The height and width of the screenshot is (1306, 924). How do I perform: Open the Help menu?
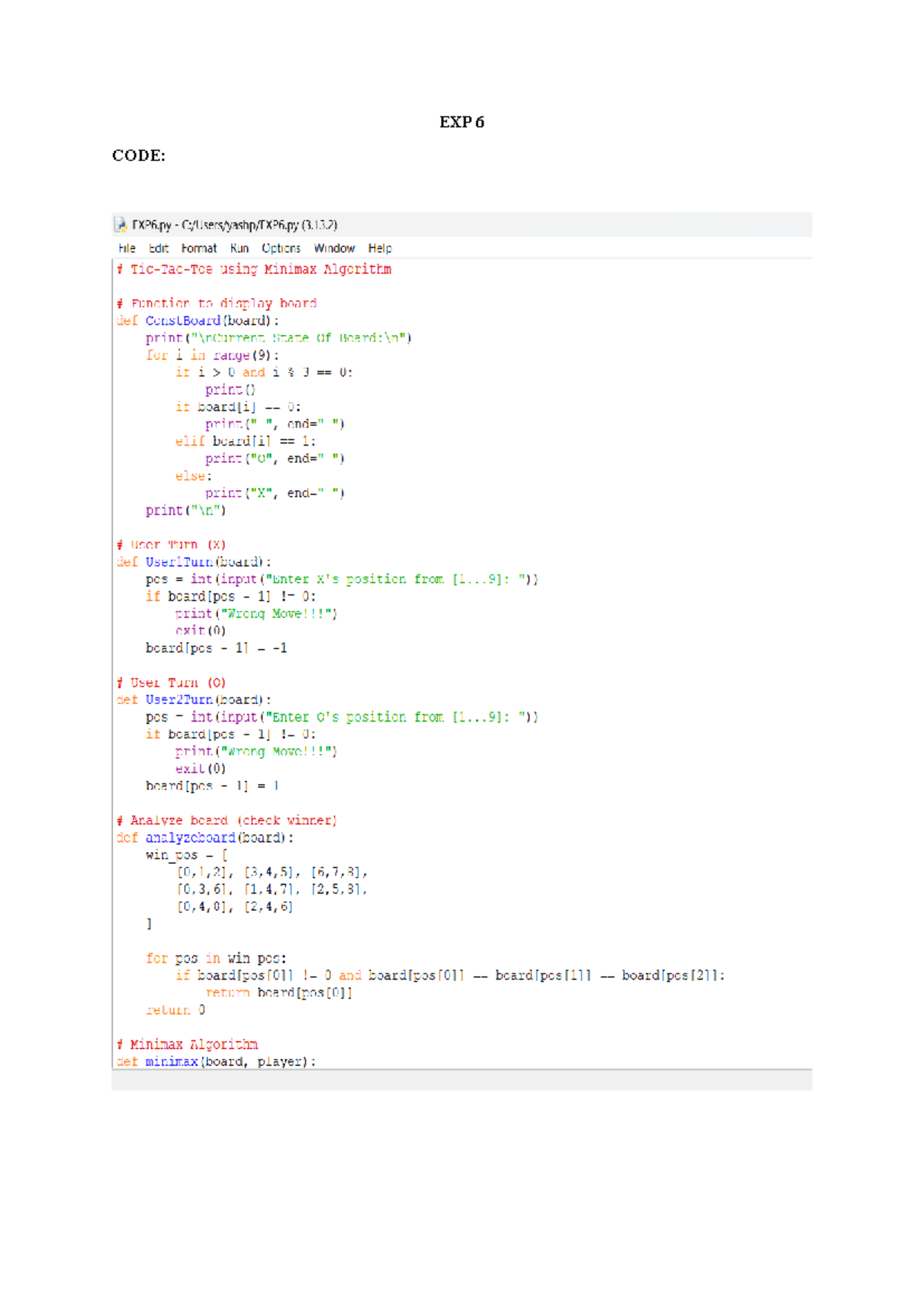(x=380, y=248)
